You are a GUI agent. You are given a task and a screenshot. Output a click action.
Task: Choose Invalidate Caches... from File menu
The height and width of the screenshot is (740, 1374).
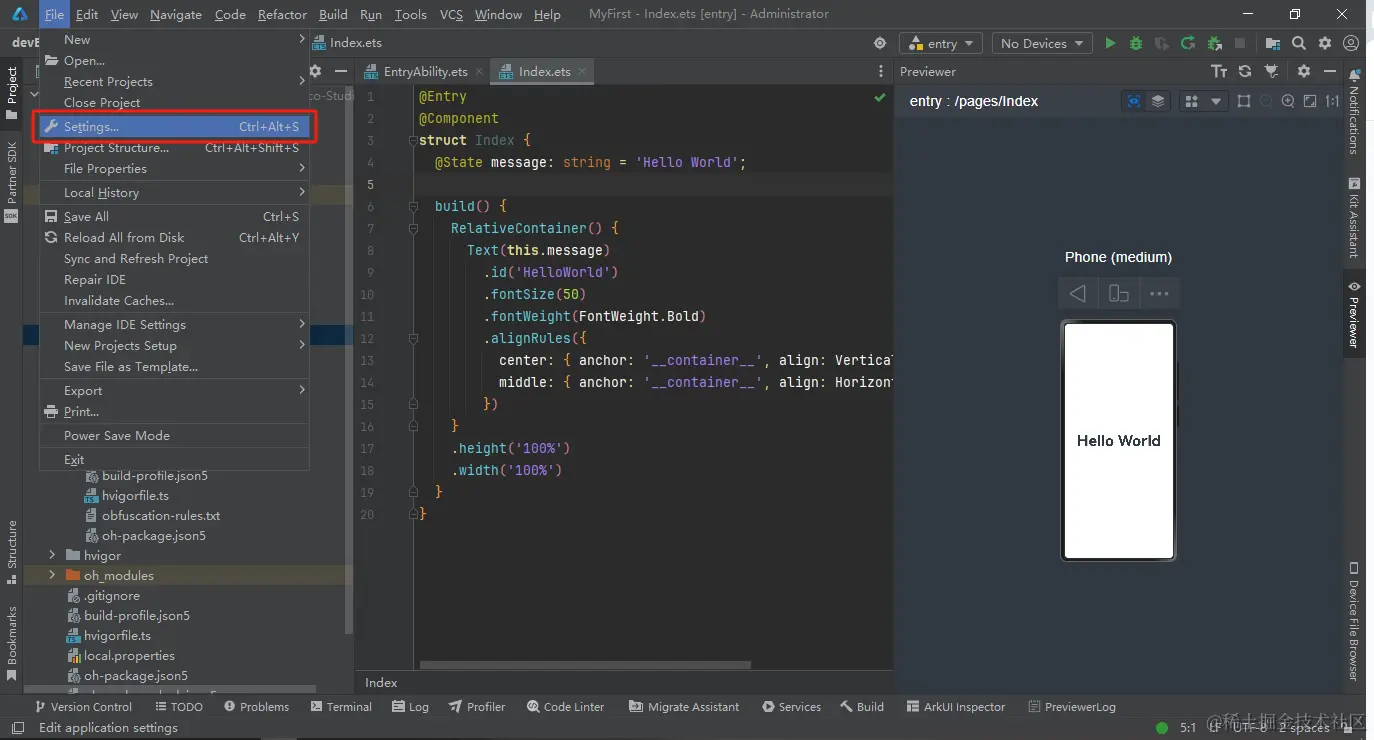[x=174, y=301]
